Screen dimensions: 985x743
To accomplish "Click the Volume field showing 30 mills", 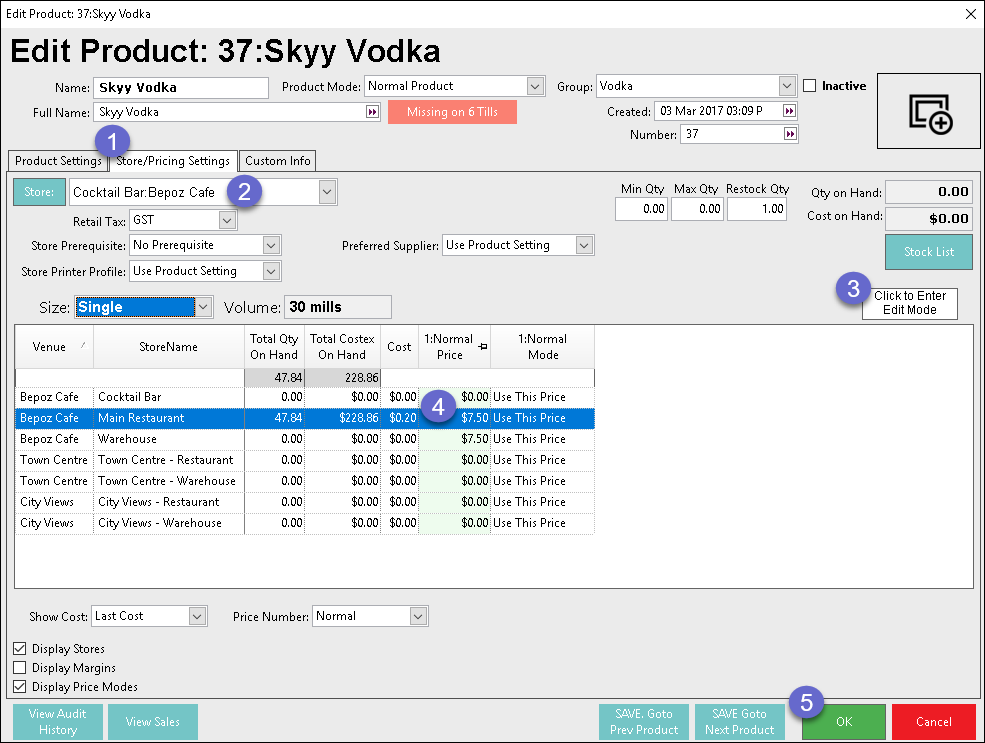I will [338, 307].
